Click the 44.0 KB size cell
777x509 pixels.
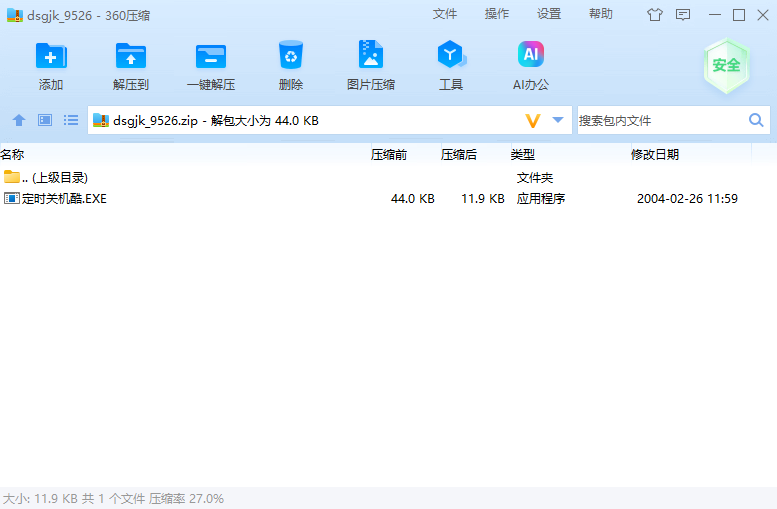(x=412, y=199)
